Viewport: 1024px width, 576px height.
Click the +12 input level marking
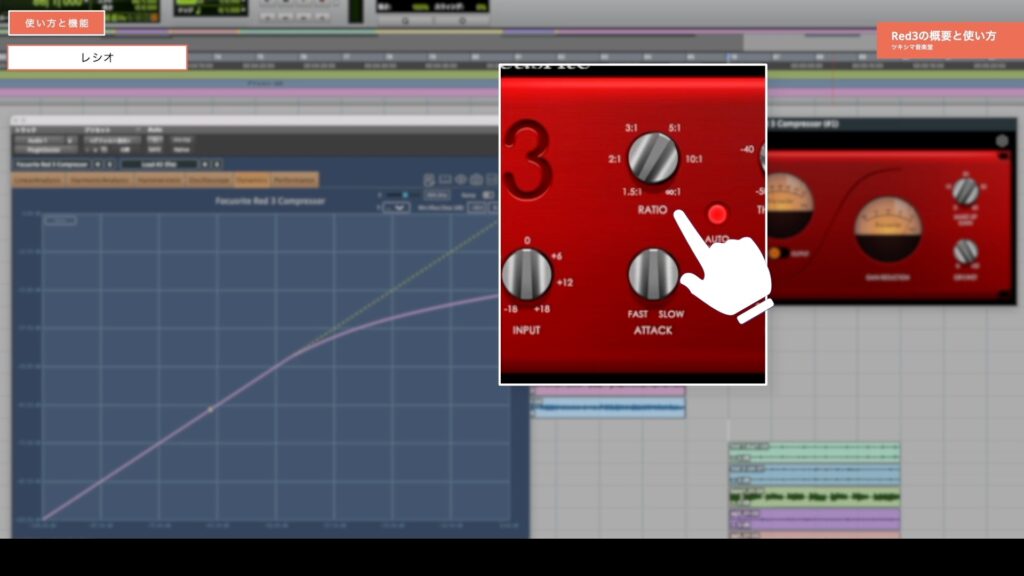(565, 283)
